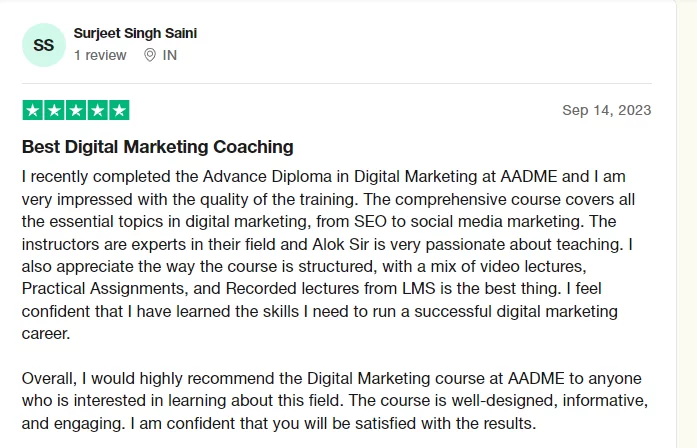
Task: Click the third green rating star
Action: (x=76, y=110)
